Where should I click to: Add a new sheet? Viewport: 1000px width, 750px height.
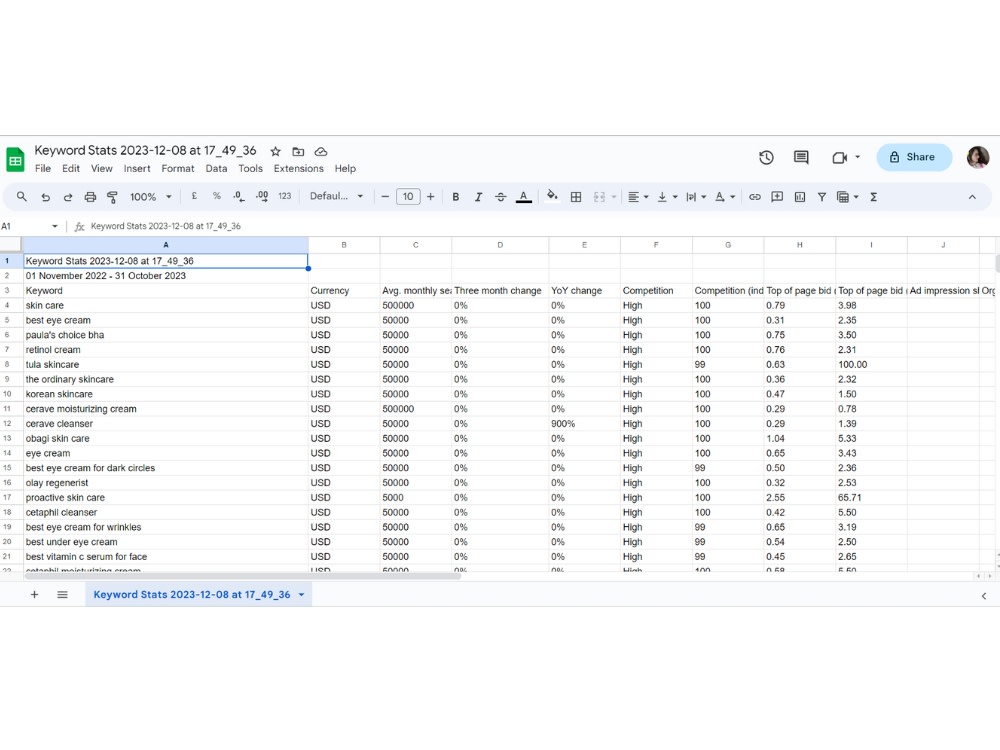[34, 594]
